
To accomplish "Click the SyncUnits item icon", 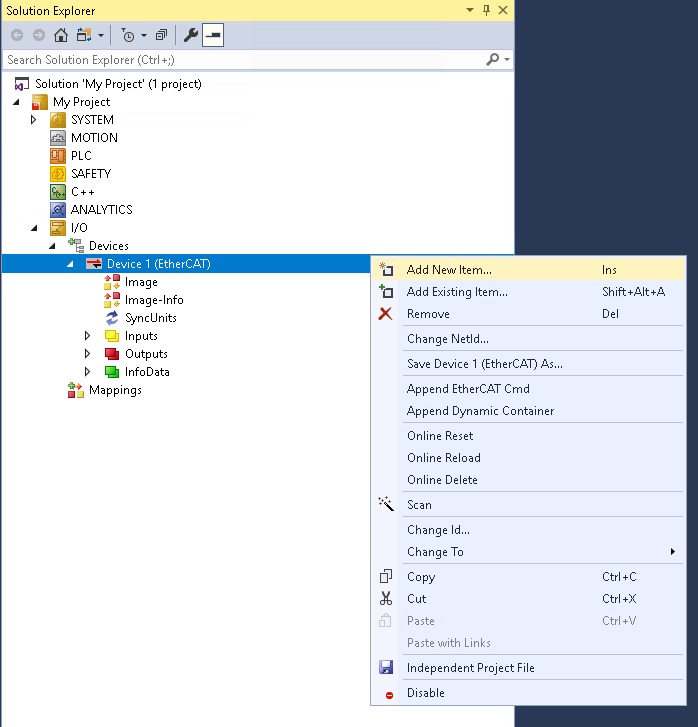I will click(x=112, y=318).
